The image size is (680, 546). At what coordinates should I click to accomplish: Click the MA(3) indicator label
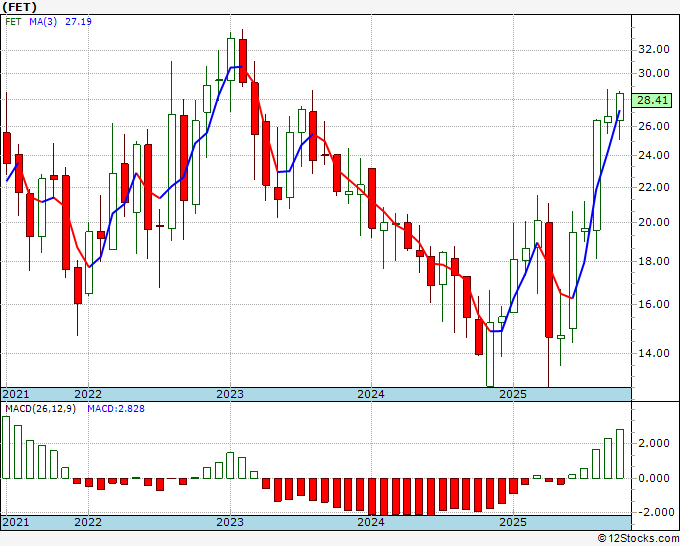point(43,21)
